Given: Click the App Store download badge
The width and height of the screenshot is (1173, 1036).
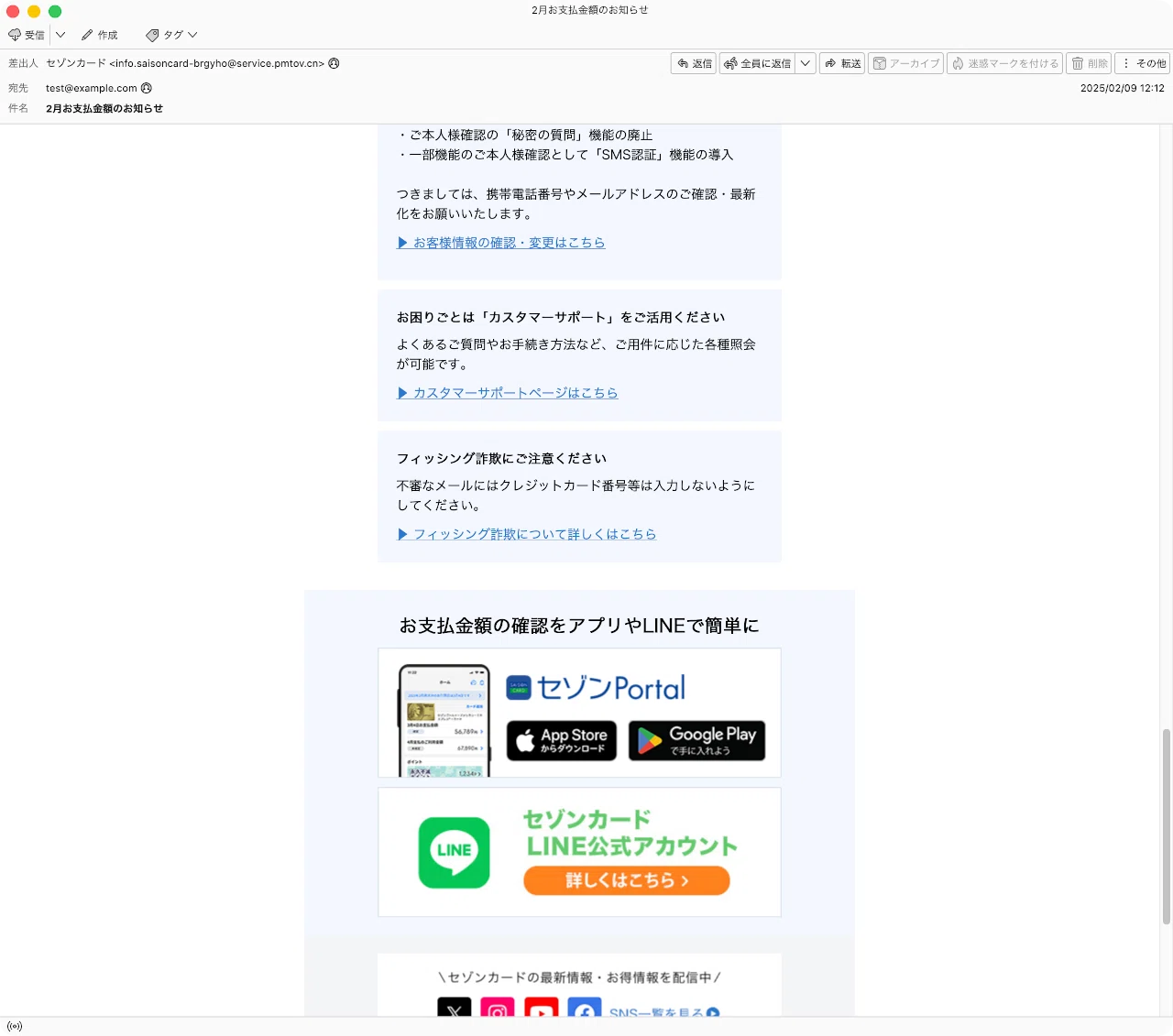Looking at the screenshot, I should [562, 740].
